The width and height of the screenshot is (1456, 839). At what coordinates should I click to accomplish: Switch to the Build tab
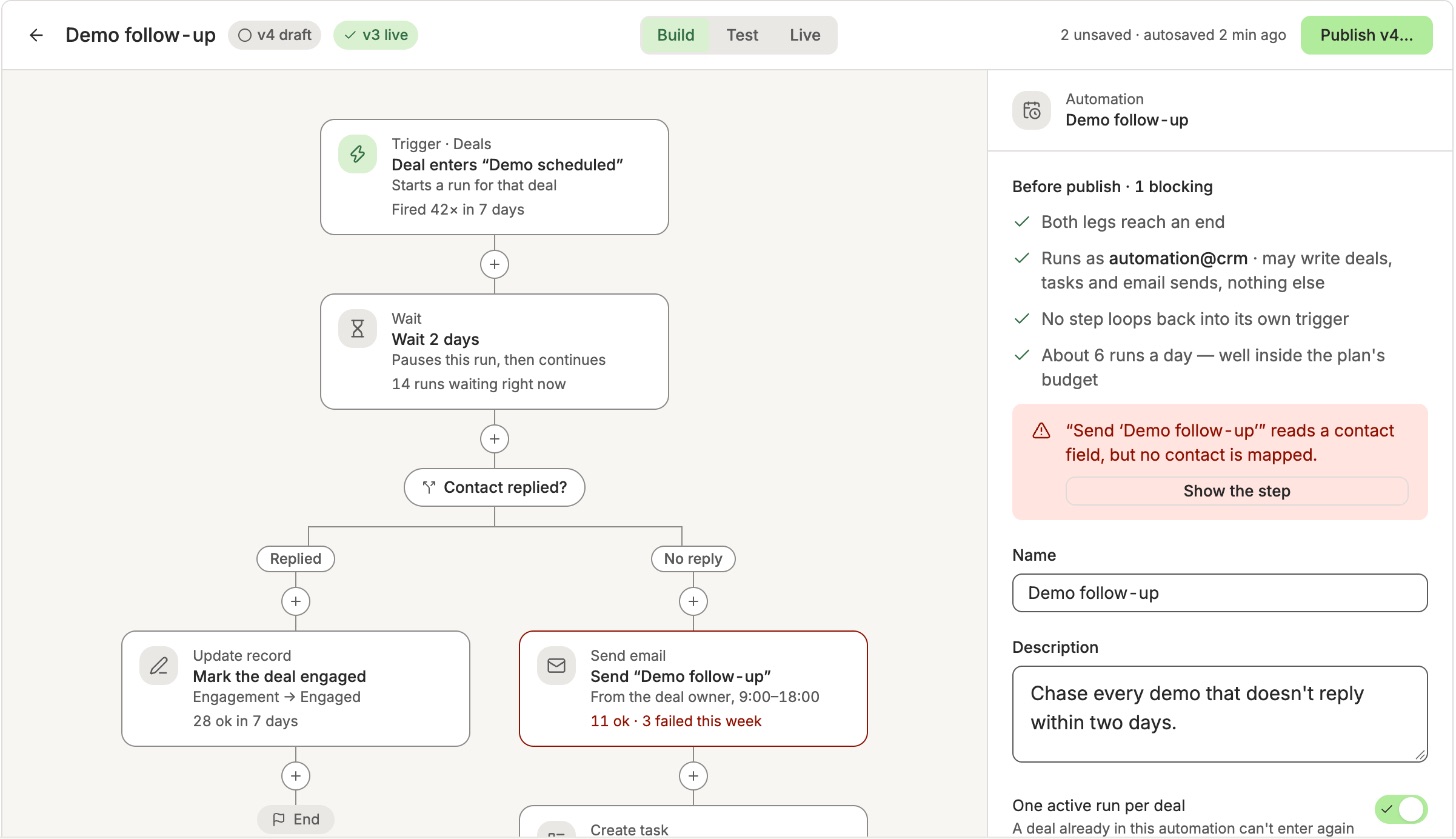point(676,35)
